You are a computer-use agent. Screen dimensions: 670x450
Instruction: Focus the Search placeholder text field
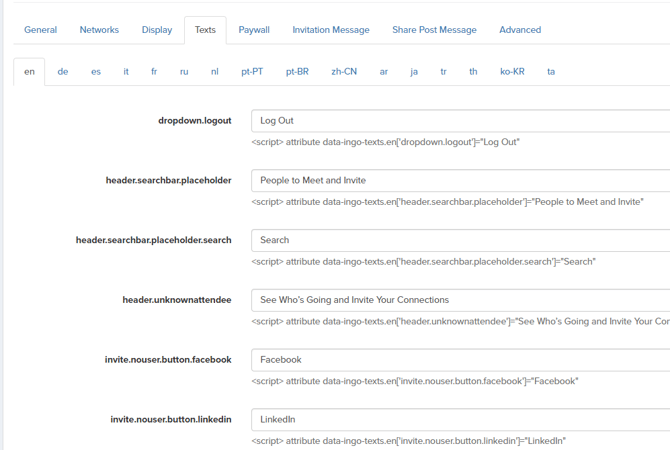pyautogui.click(x=461, y=241)
